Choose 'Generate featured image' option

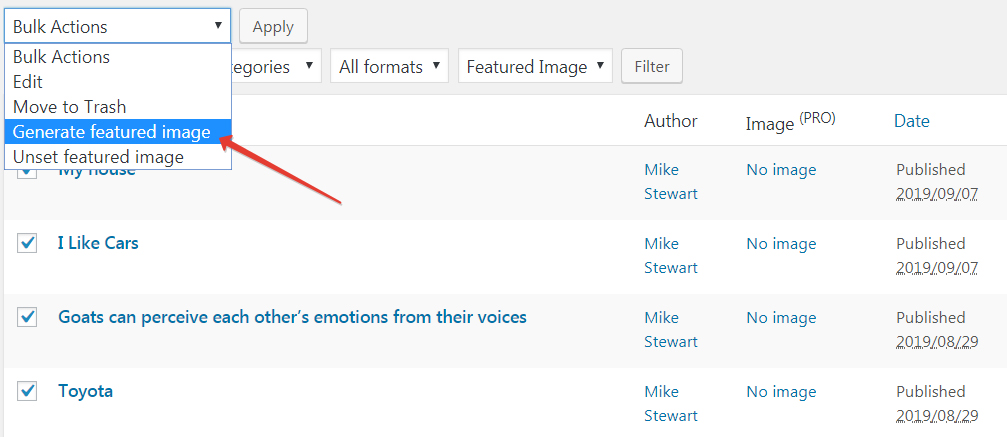[112, 132]
